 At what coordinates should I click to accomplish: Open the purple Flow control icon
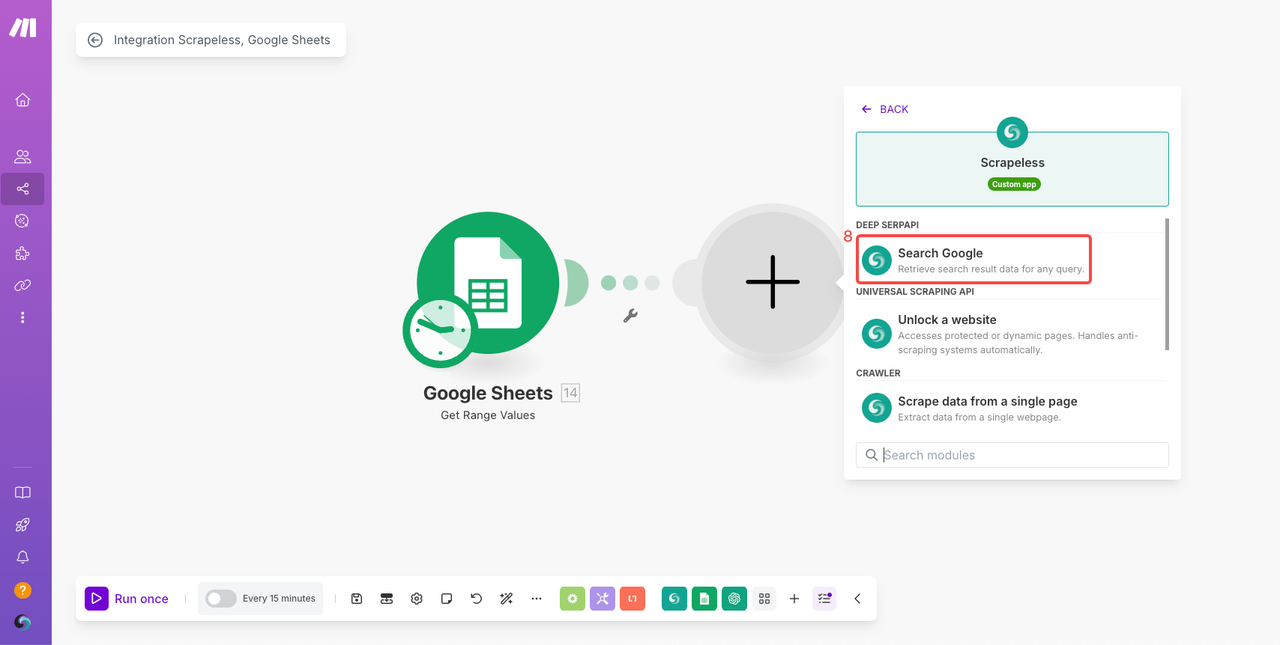(x=602, y=599)
